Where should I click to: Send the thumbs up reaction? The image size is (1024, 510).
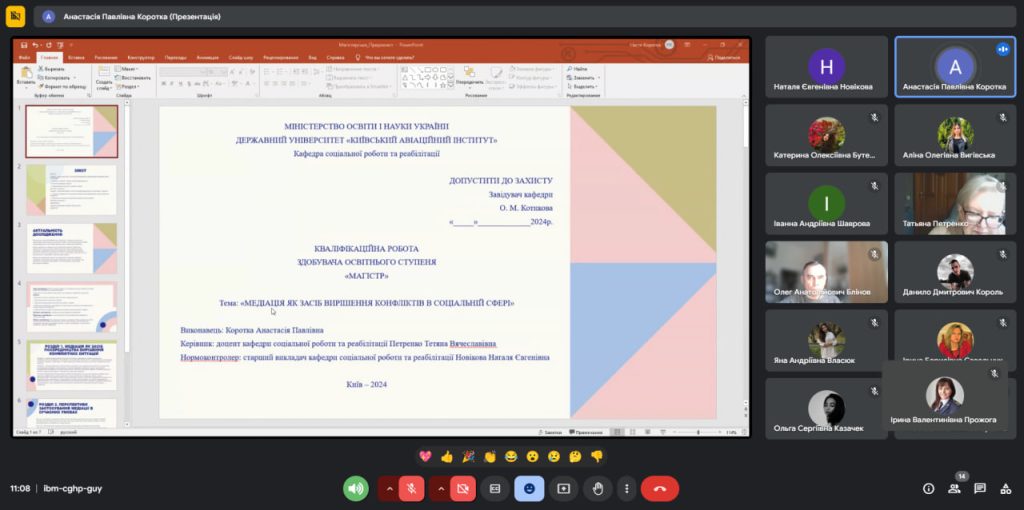(x=447, y=456)
